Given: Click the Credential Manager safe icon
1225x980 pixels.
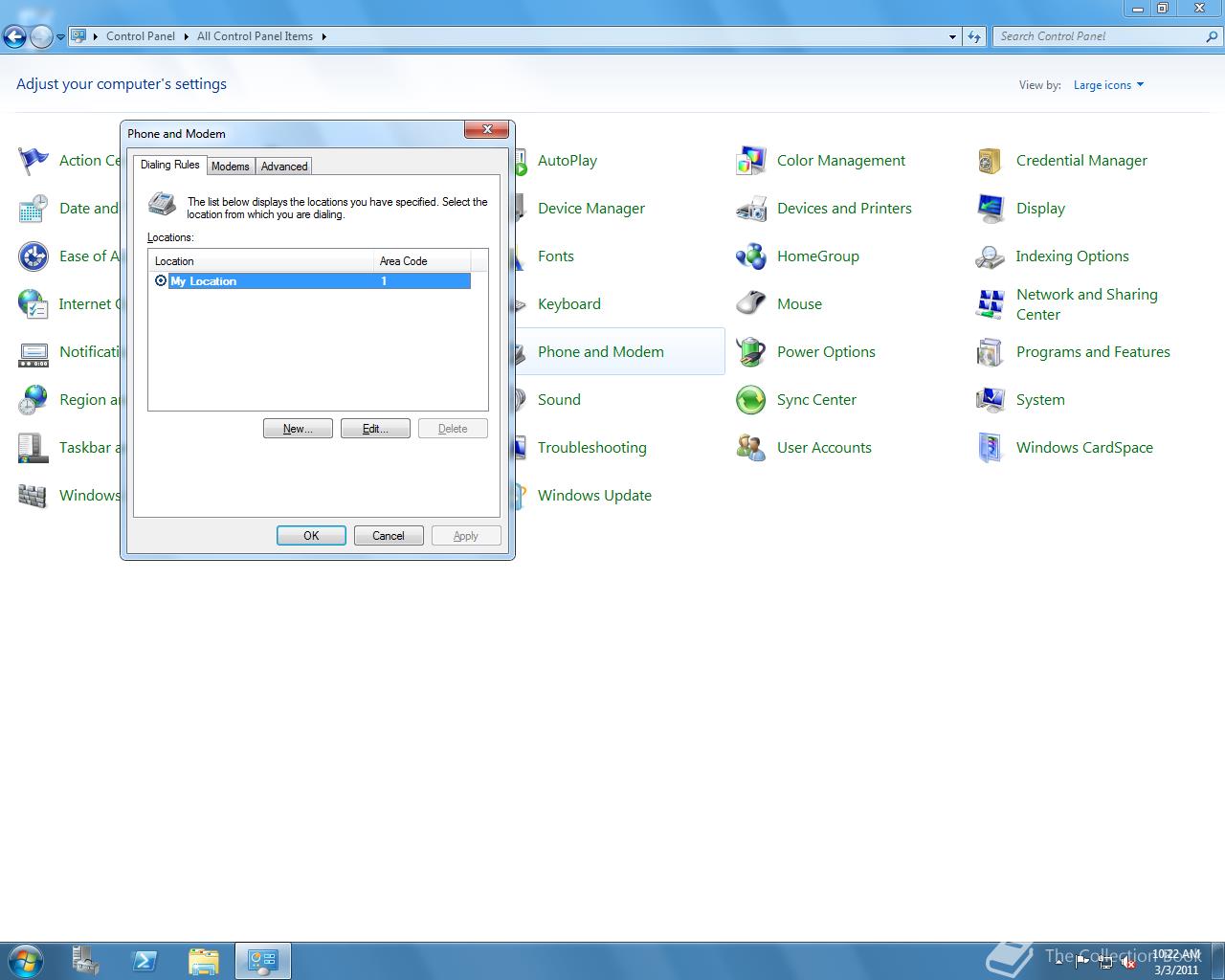Looking at the screenshot, I should point(991,161).
